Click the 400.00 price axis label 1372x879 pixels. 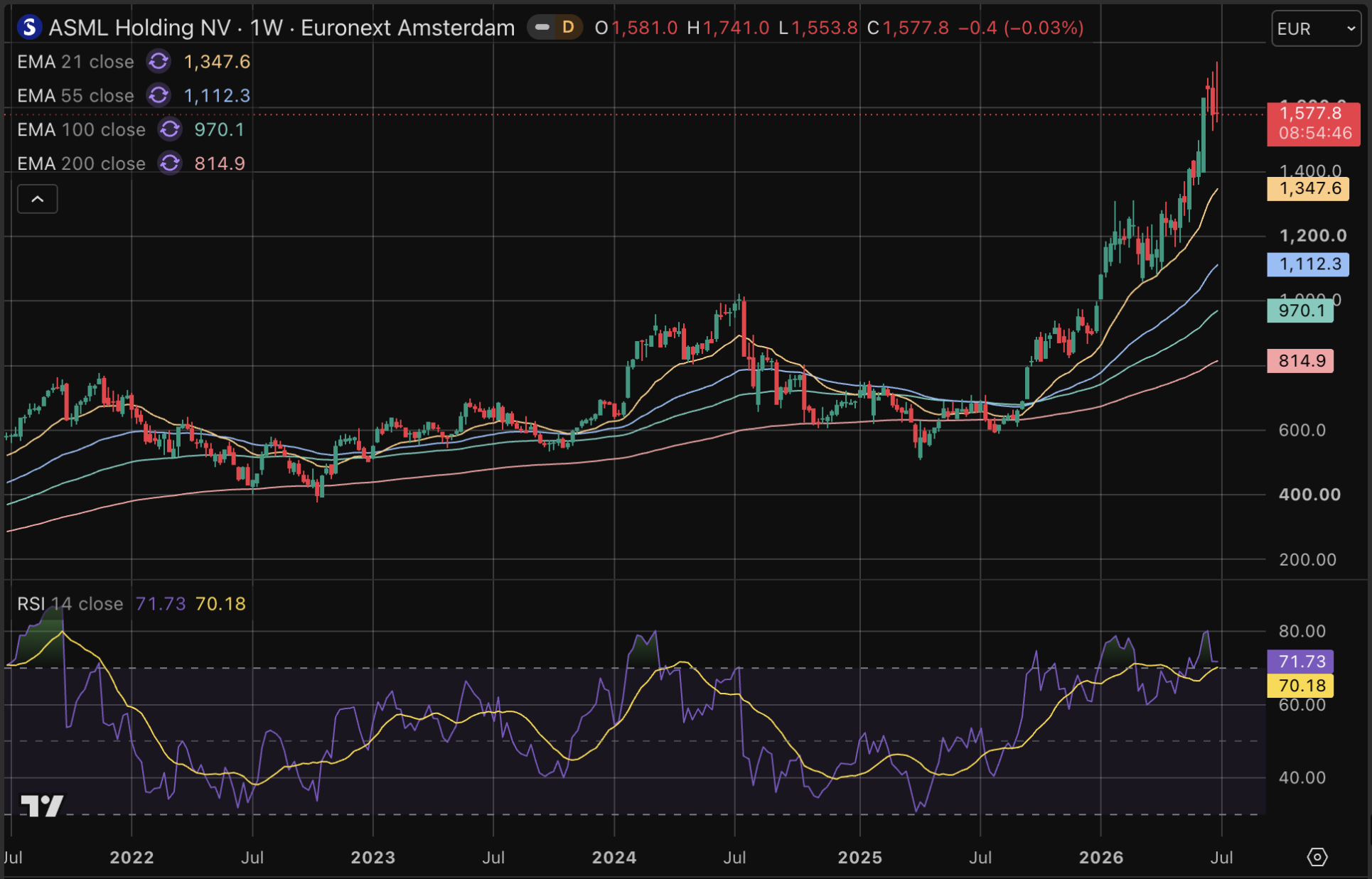pyautogui.click(x=1309, y=495)
